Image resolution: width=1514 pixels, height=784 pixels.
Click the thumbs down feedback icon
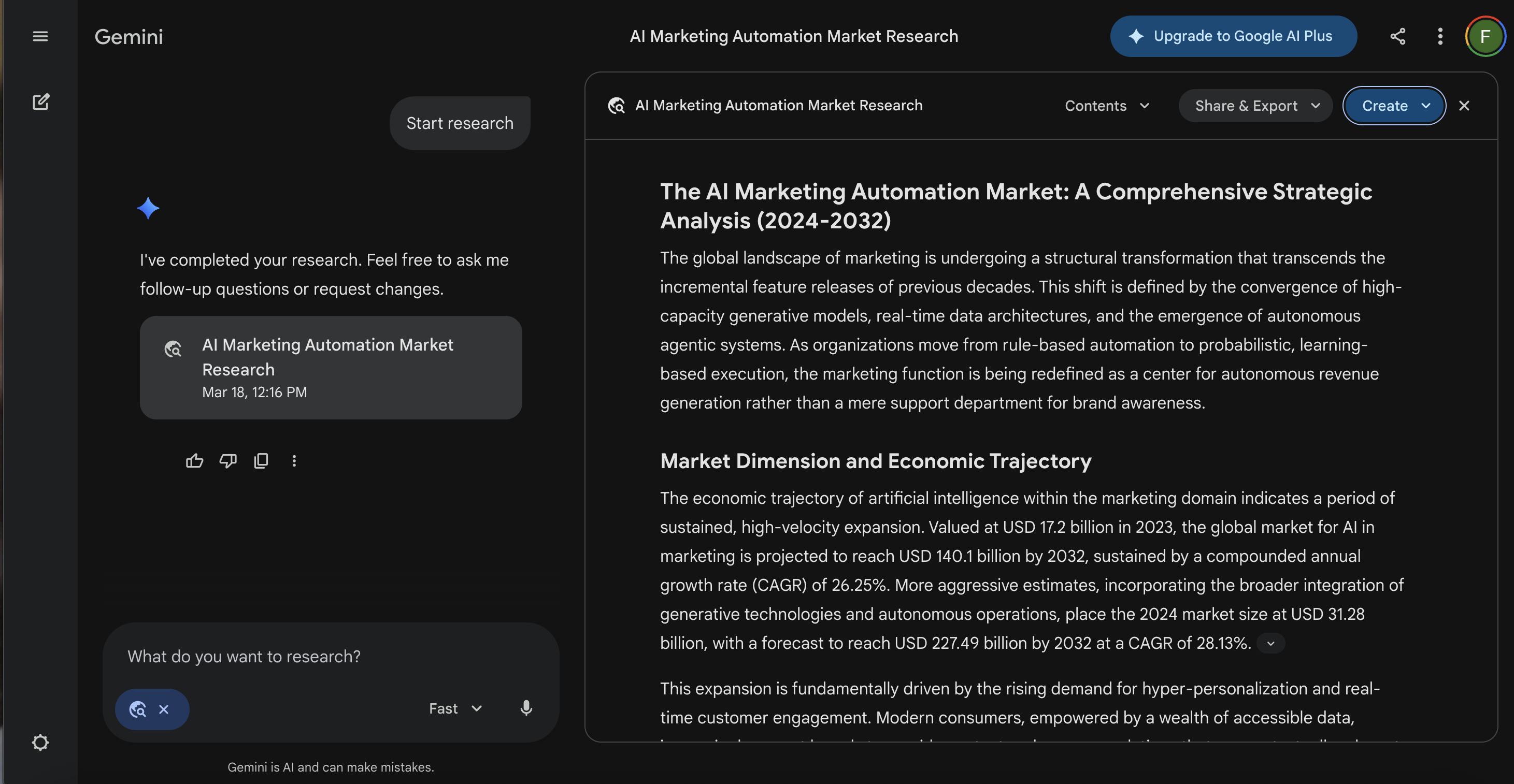[228, 461]
